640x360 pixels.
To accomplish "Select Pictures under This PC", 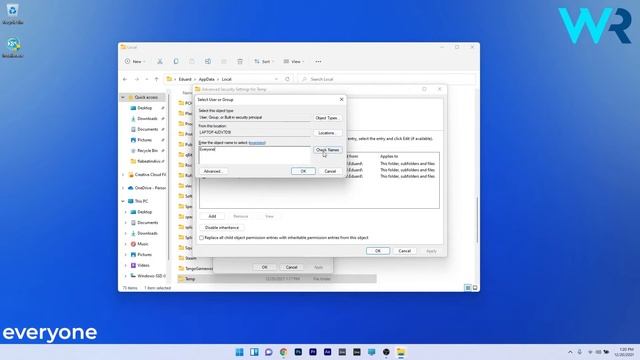I will click(x=144, y=255).
